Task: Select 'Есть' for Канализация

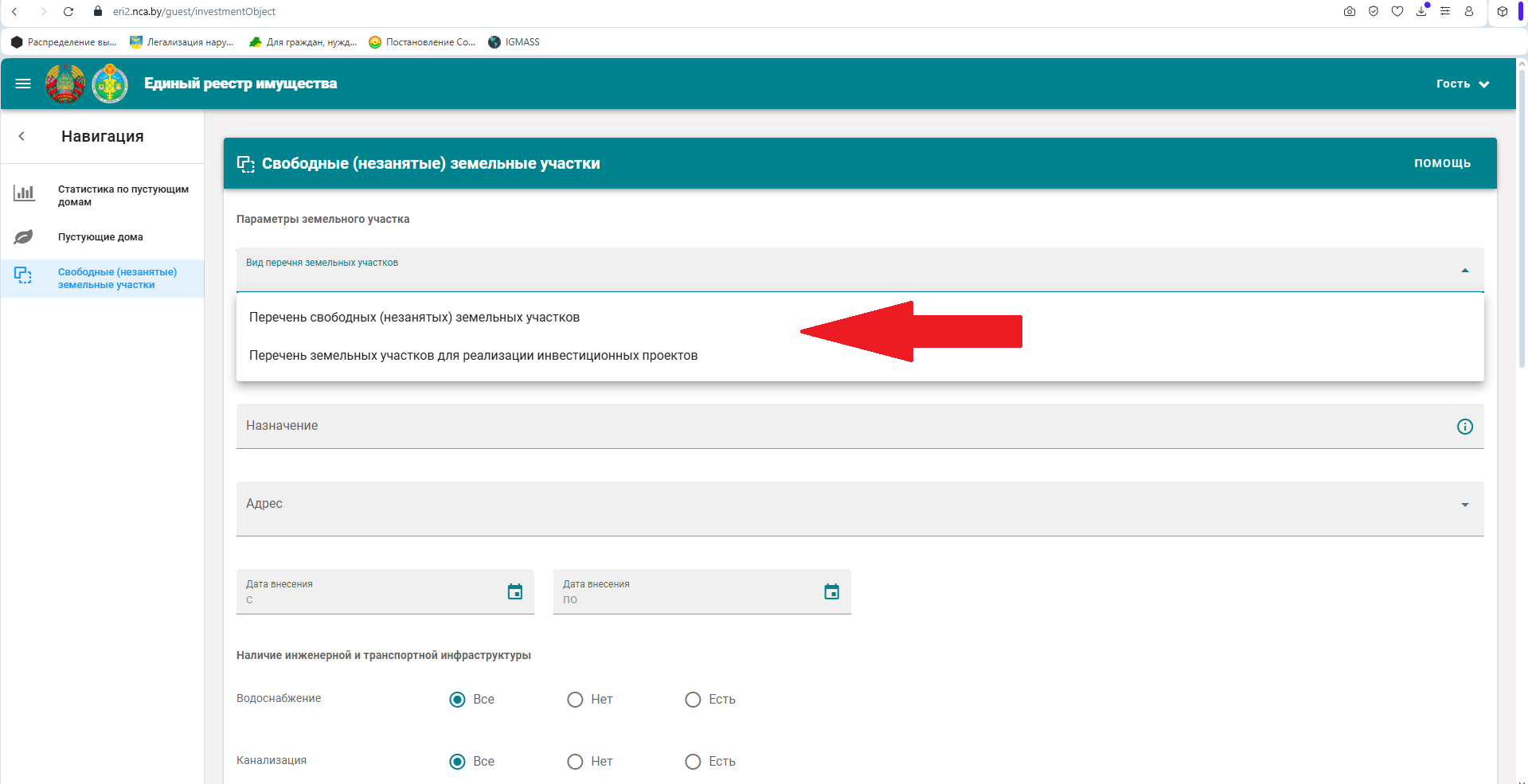Action: click(x=693, y=762)
